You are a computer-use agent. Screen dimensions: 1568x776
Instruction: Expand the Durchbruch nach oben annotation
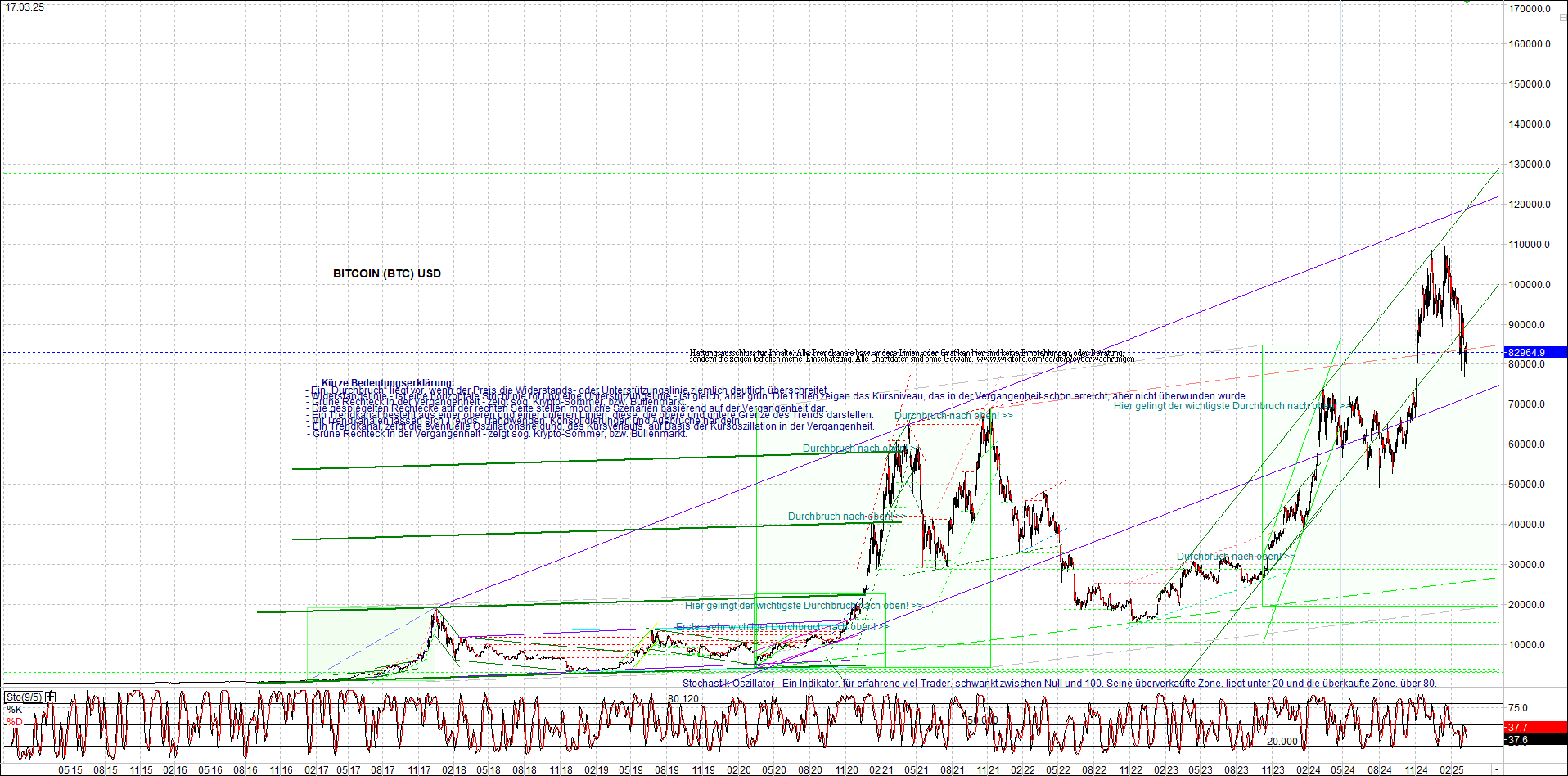955,415
